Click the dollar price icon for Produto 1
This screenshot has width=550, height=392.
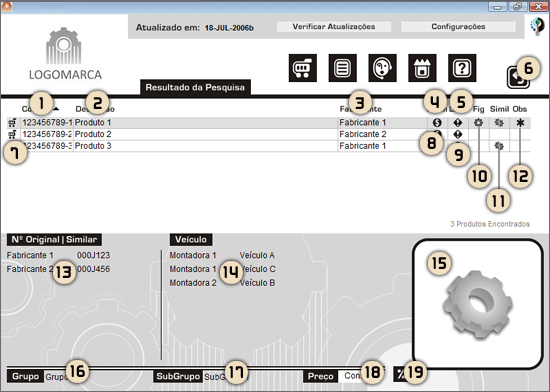437,123
